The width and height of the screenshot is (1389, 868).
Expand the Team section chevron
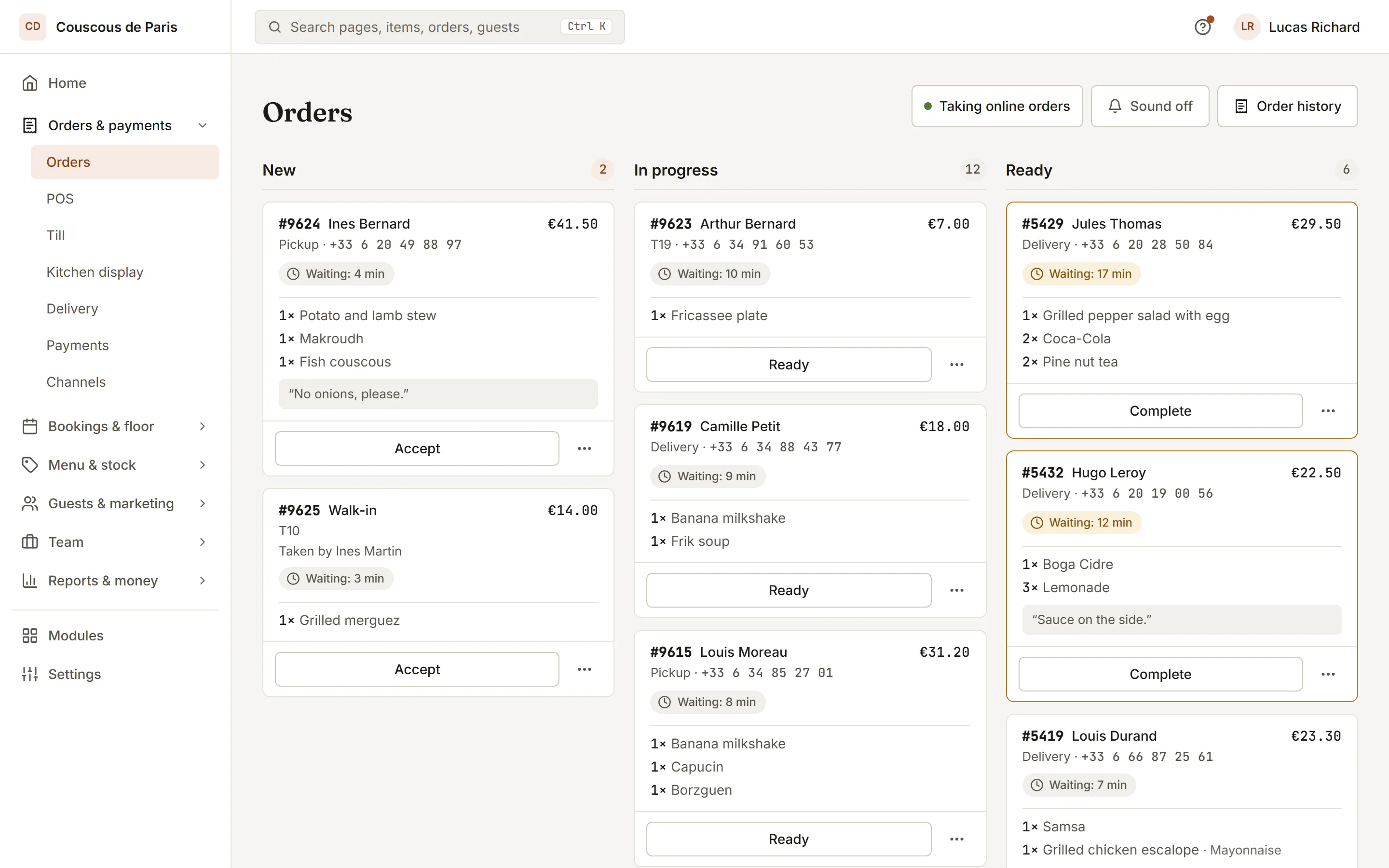click(203, 542)
